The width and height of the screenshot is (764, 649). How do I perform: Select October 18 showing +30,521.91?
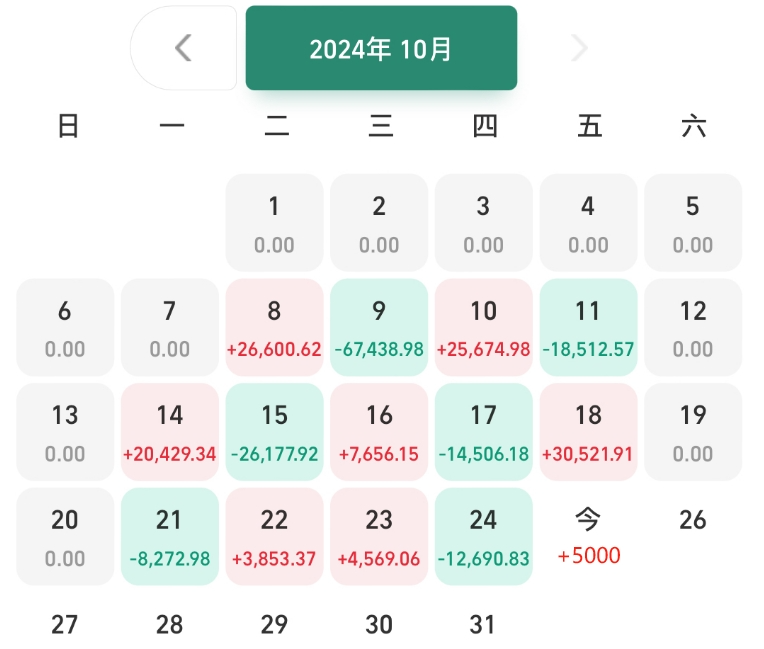pyautogui.click(x=589, y=432)
